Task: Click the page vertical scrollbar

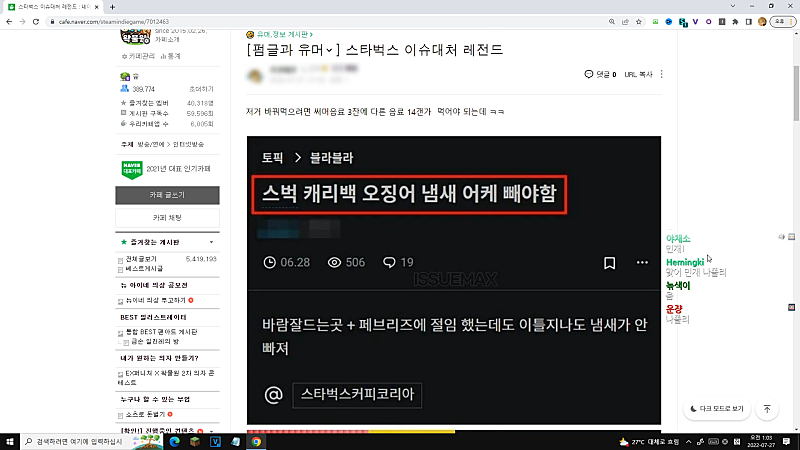Action: click(x=796, y=93)
